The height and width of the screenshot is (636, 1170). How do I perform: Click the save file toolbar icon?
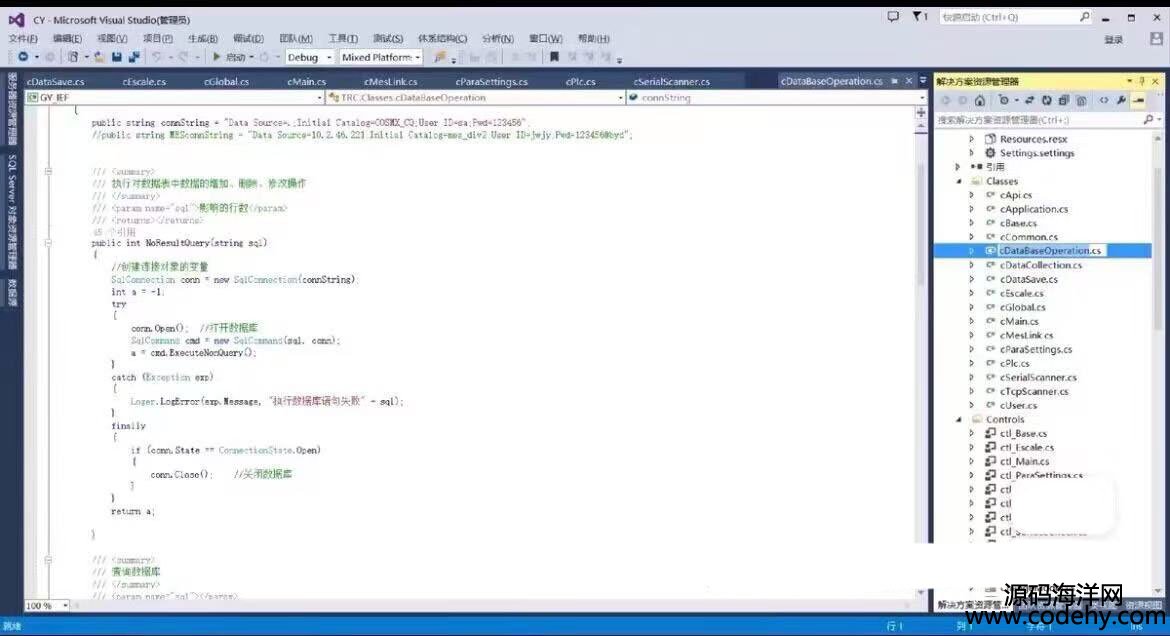click(x=116, y=57)
